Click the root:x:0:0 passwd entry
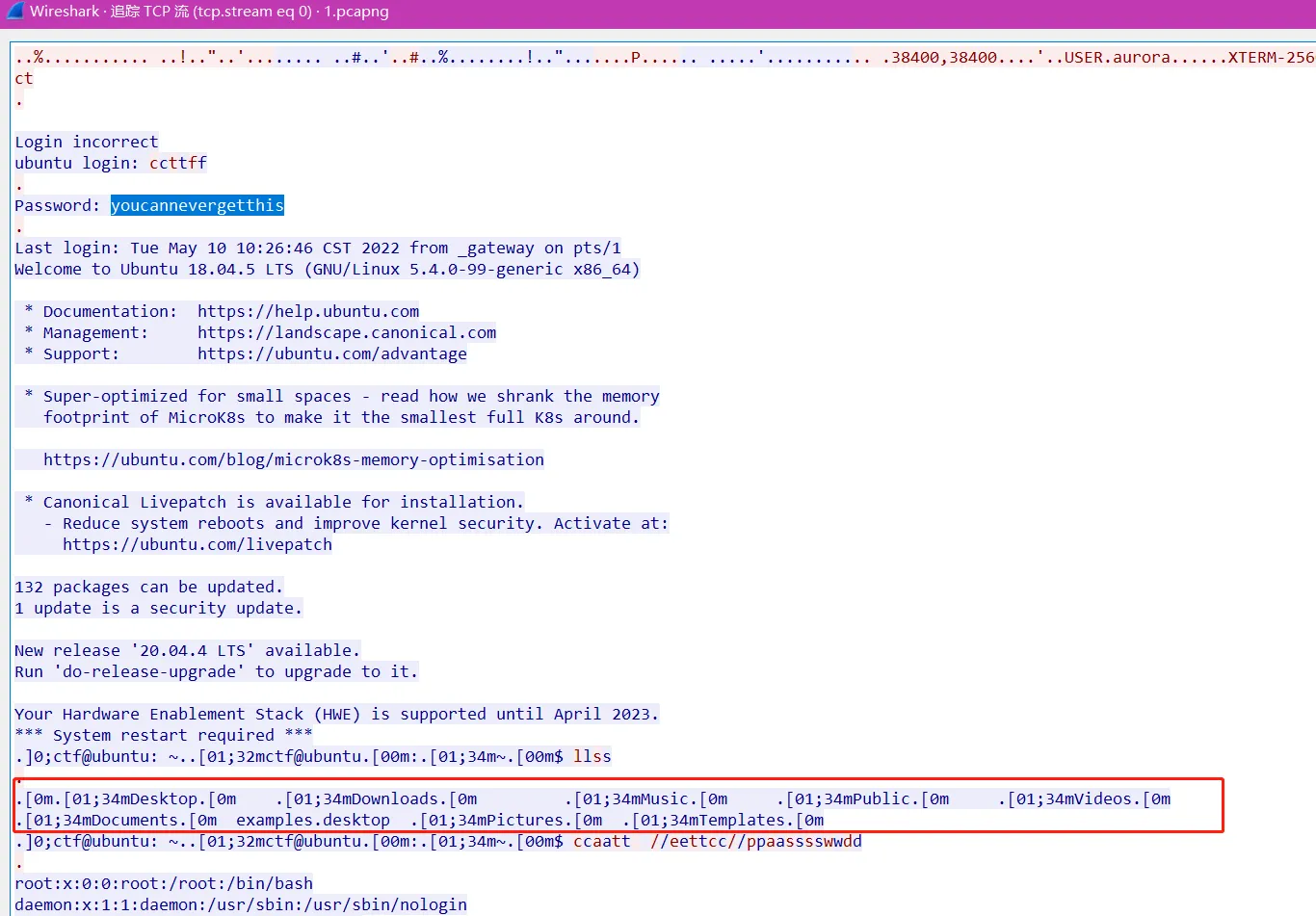This screenshot has width=1316, height=916. 163,883
